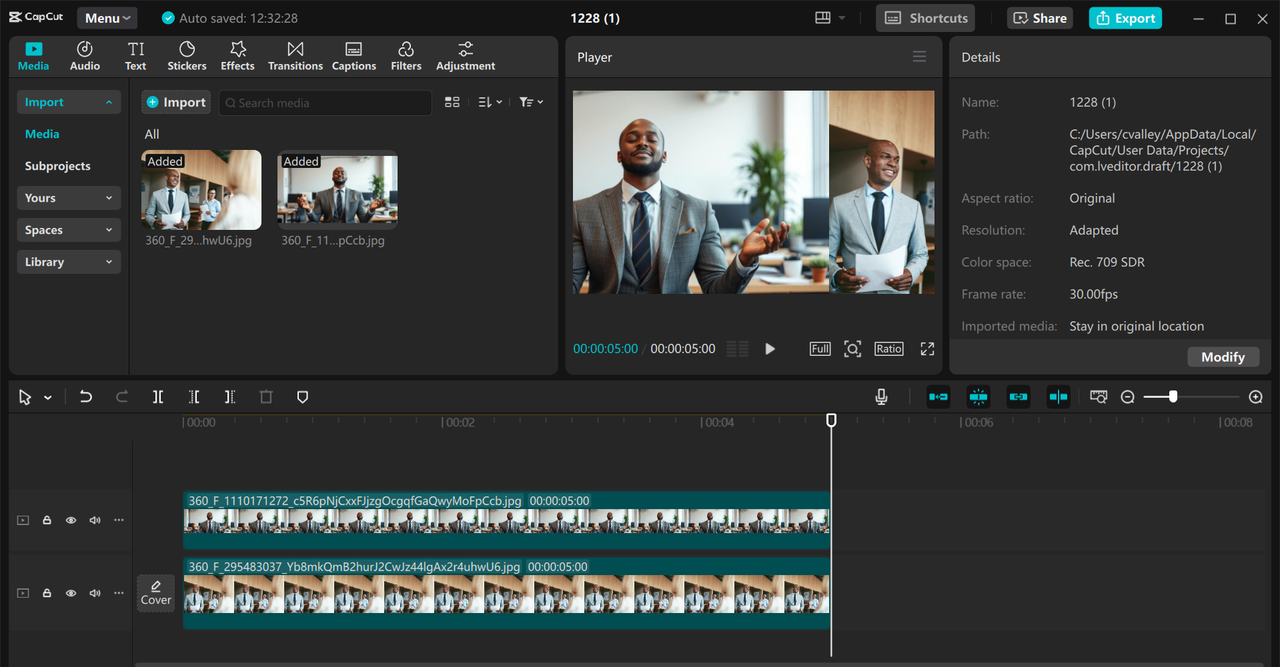Viewport: 1280px width, 667px height.
Task: Click the Export button
Action: tap(1125, 18)
